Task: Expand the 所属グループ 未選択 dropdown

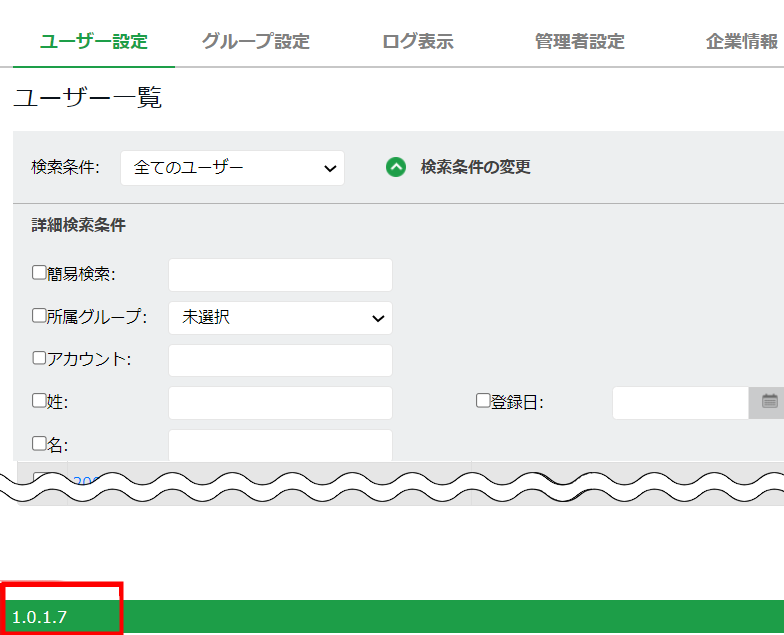Action: 280,318
